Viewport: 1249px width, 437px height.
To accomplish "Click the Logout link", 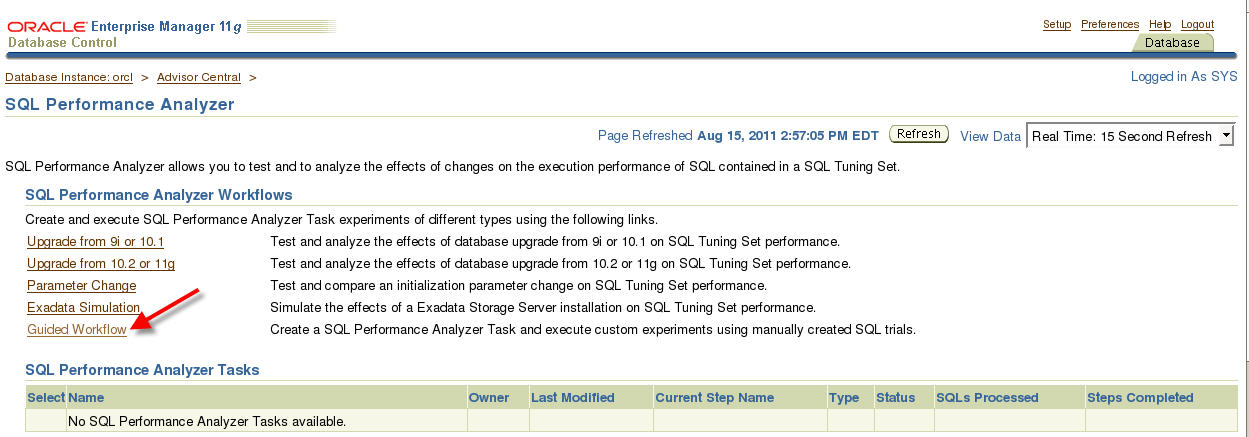I will (x=1197, y=25).
